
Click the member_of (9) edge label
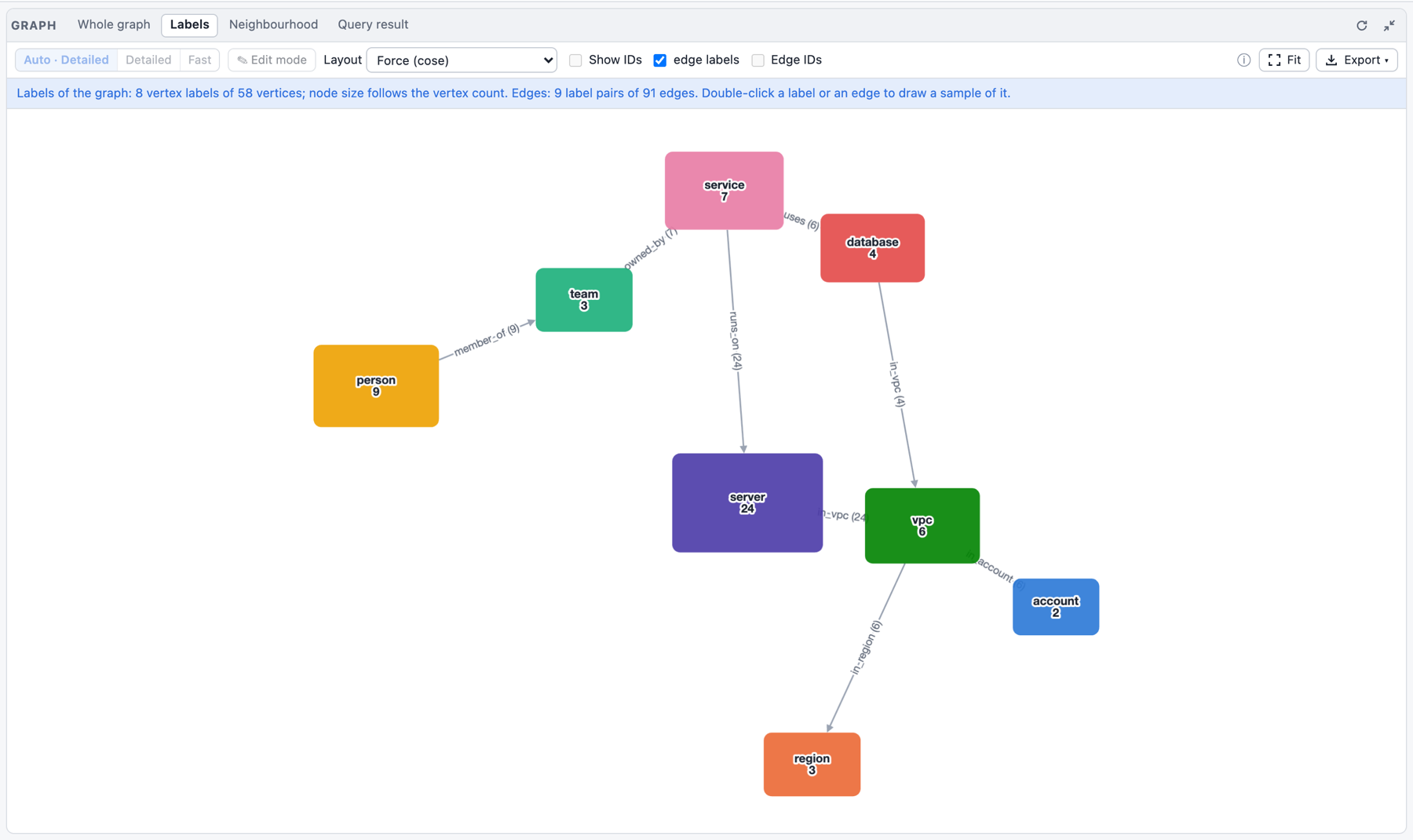click(487, 340)
